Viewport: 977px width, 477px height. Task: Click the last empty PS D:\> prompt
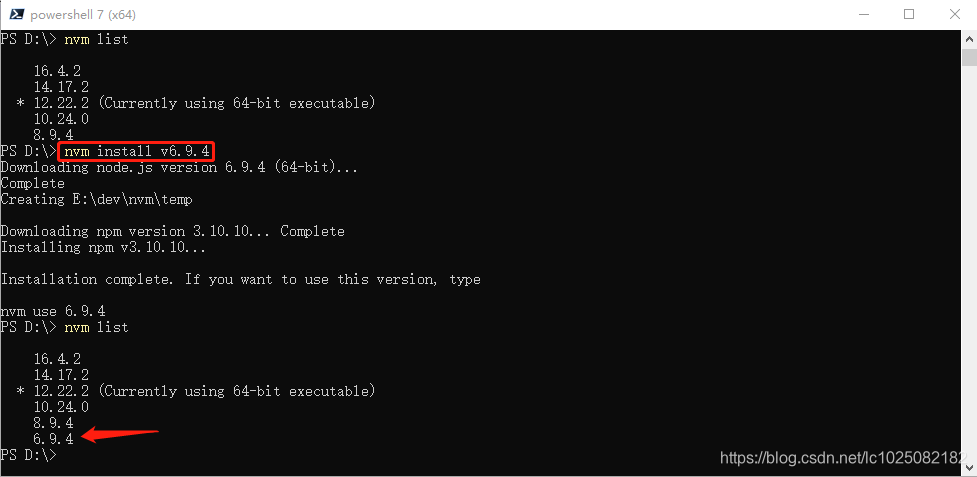pos(28,455)
